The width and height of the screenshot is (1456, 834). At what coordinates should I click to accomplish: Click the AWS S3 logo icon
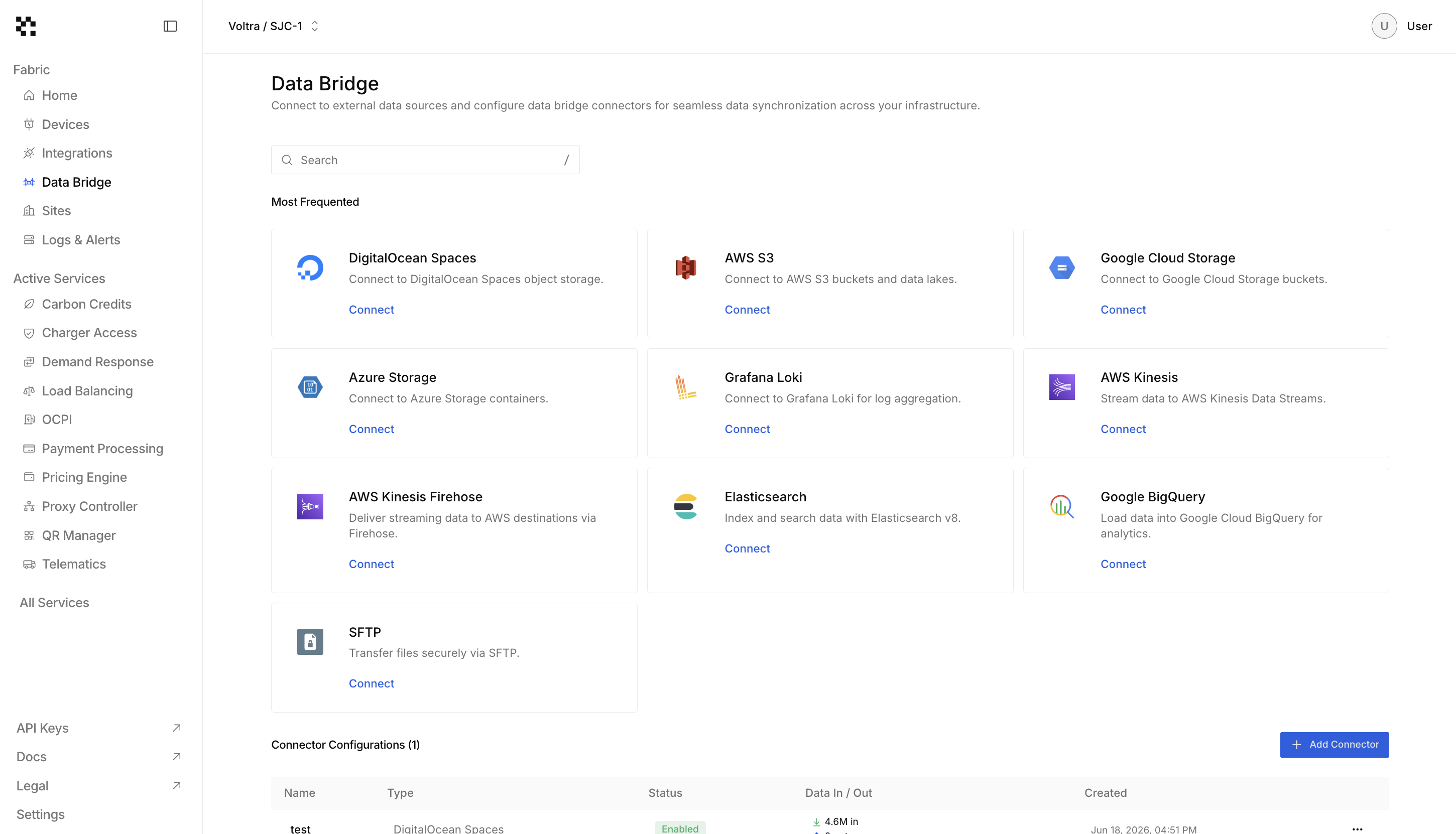tap(686, 267)
